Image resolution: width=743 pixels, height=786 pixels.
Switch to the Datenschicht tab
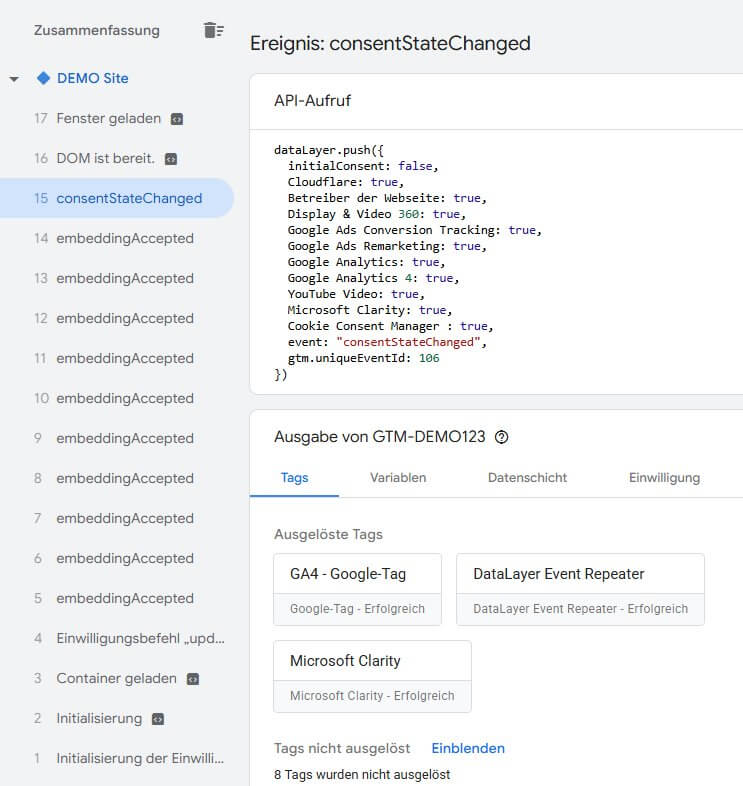coord(527,478)
